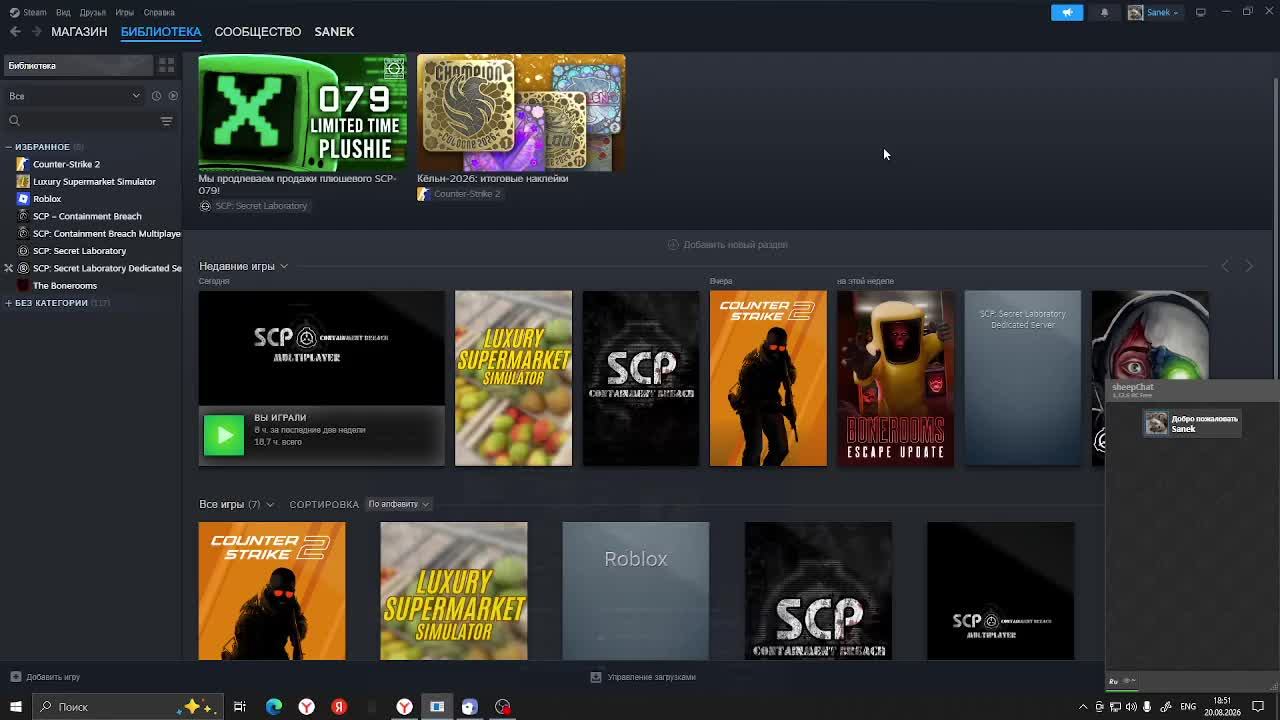Sort sidebar by recent activity clock icon

(156, 96)
